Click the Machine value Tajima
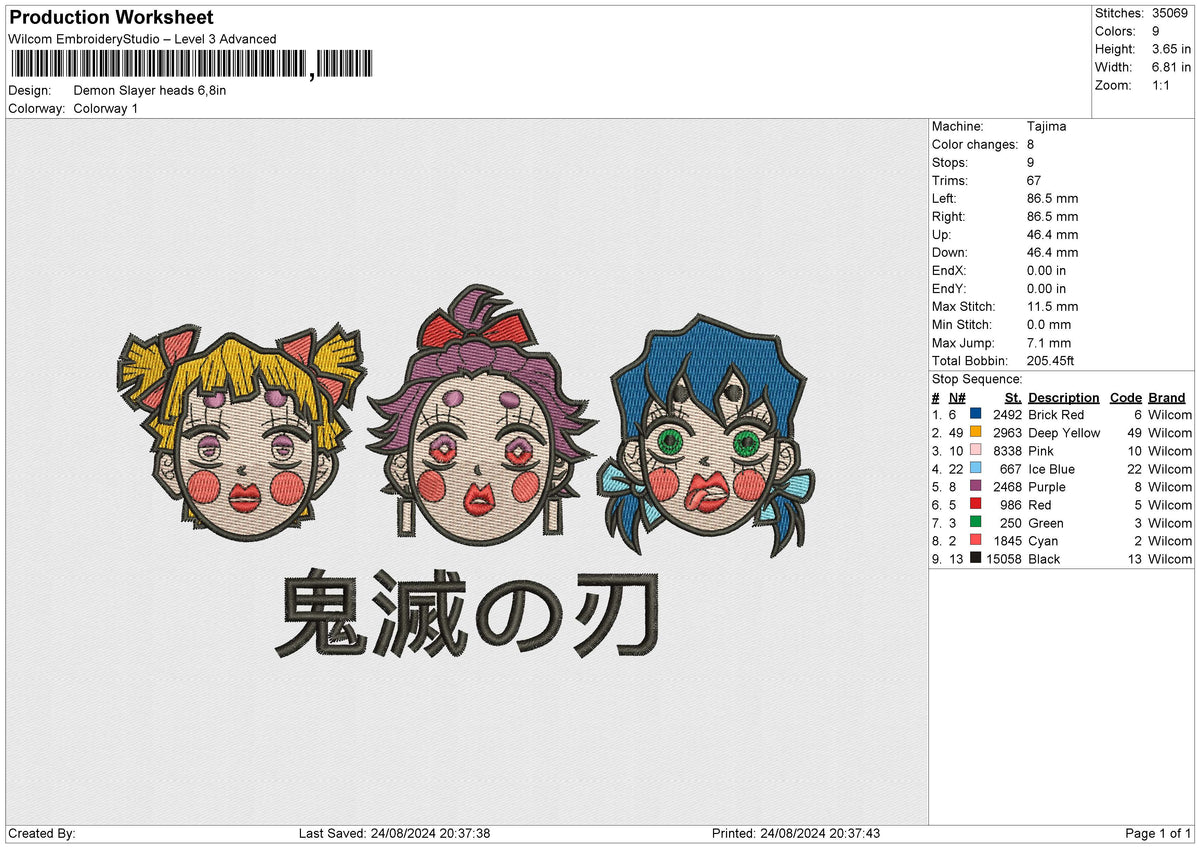The width and height of the screenshot is (1200, 848). point(1046,127)
